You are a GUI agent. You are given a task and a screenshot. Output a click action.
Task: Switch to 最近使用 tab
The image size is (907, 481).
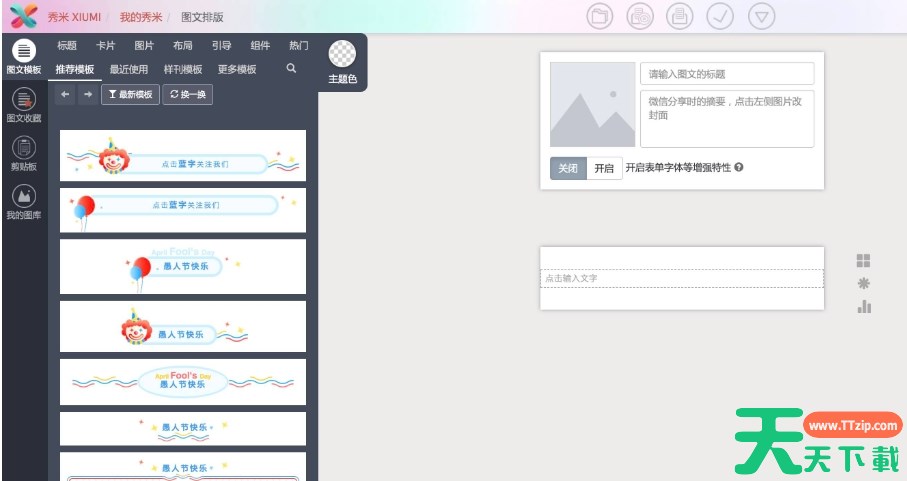point(129,69)
